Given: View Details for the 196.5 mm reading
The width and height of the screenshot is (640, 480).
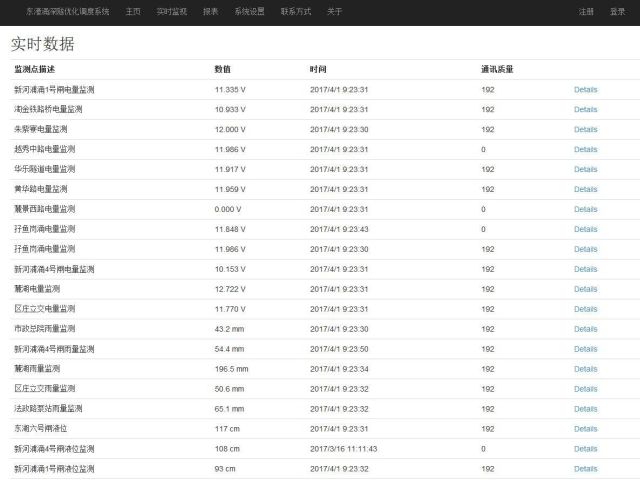Looking at the screenshot, I should click(585, 369).
